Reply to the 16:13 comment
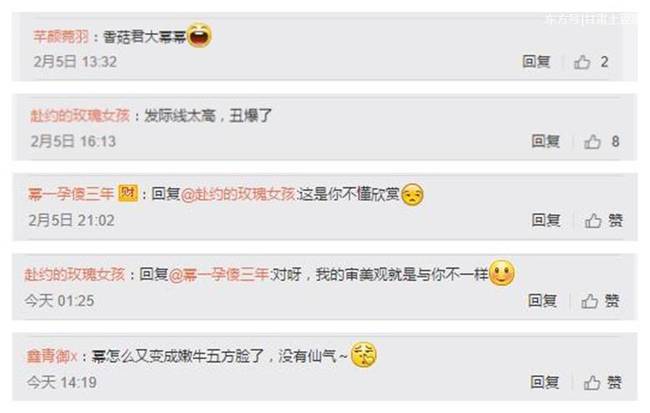The height and width of the screenshot is (413, 650). 546,141
